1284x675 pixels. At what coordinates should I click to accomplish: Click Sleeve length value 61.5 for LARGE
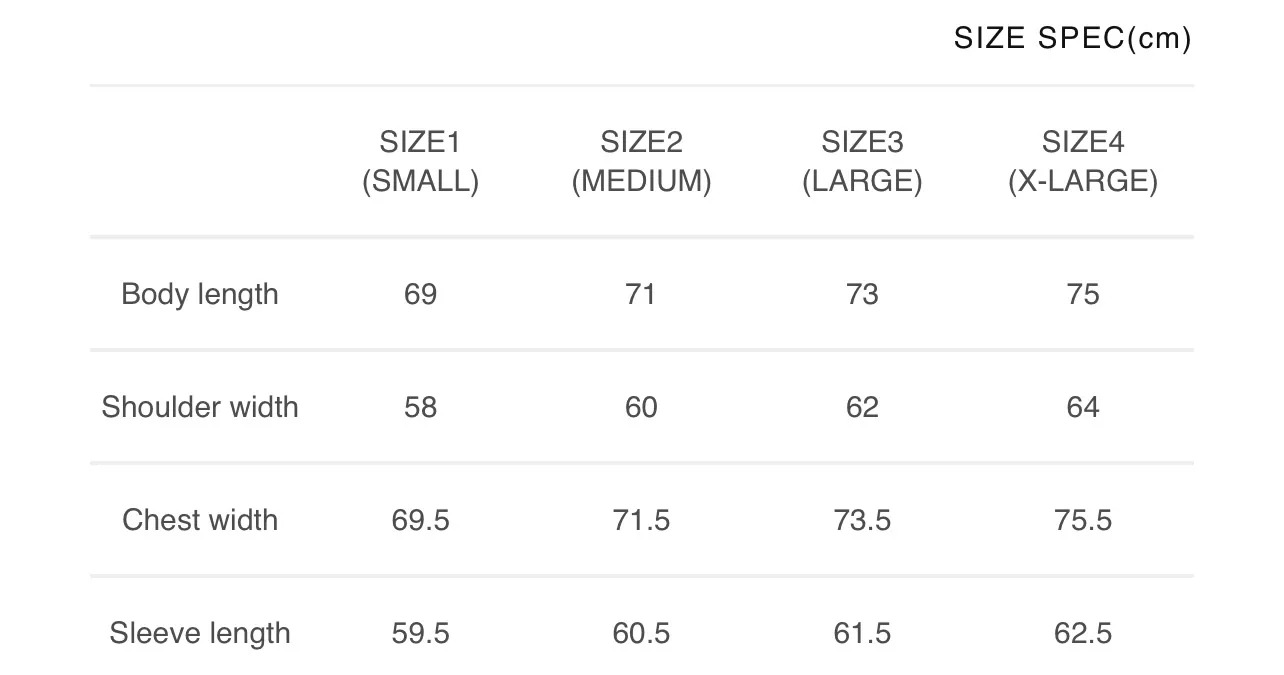point(862,633)
